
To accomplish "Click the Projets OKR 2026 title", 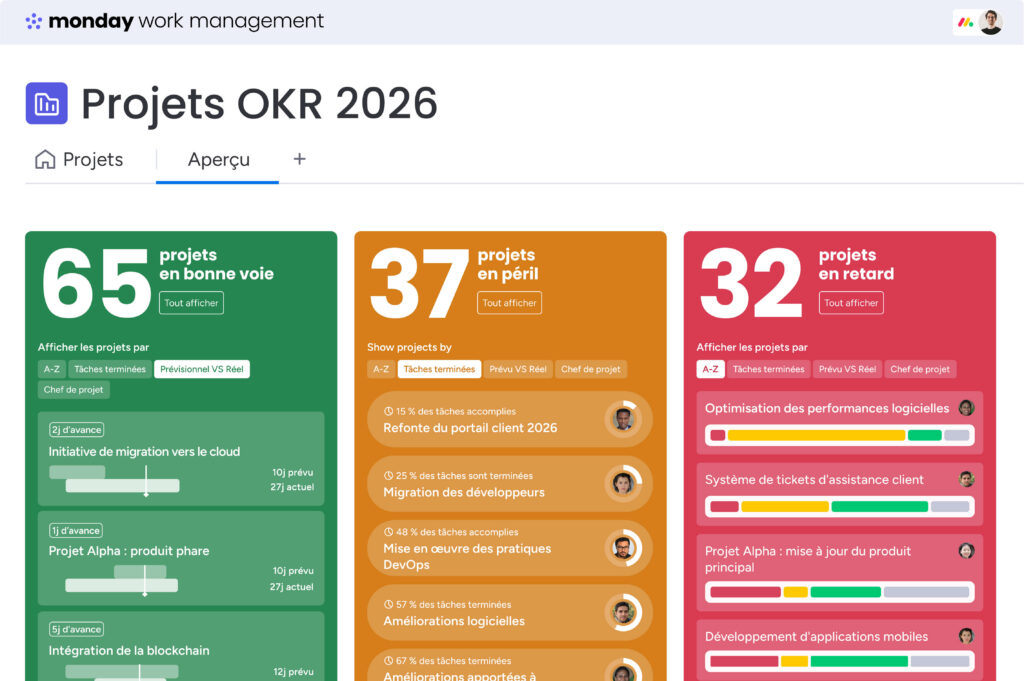I will coord(259,104).
